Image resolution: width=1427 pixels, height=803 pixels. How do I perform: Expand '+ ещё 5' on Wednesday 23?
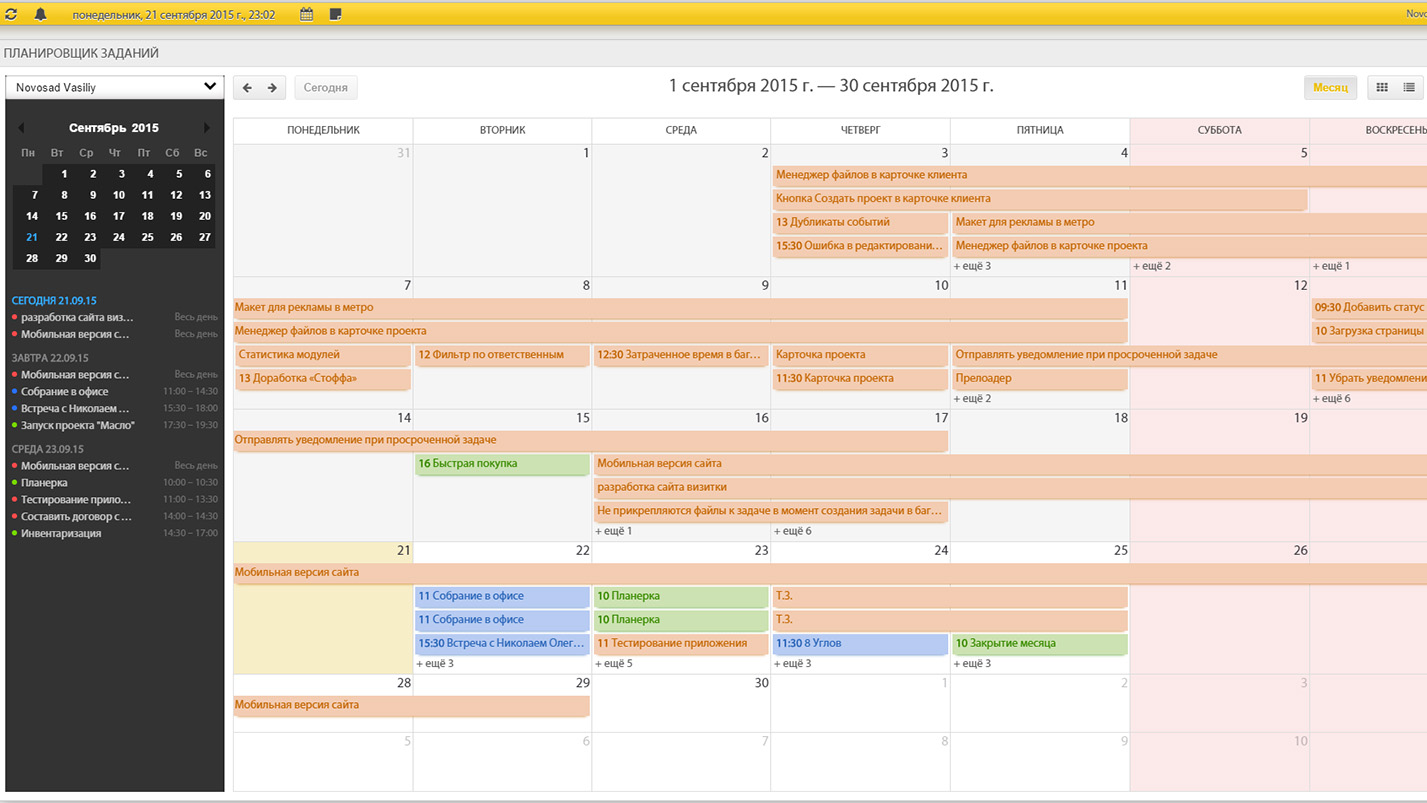614,663
